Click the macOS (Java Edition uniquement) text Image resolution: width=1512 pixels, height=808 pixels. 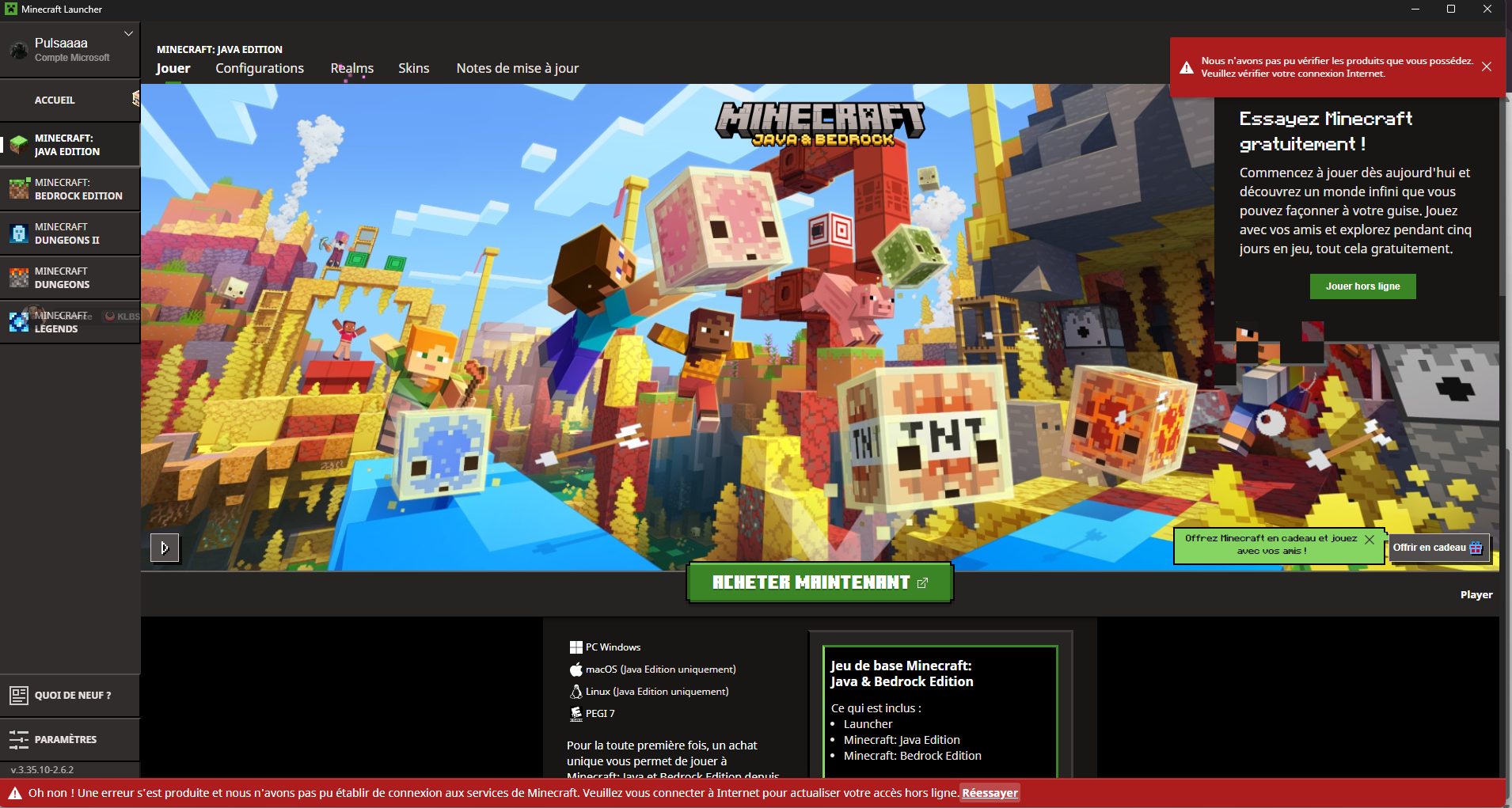pyautogui.click(x=661, y=670)
